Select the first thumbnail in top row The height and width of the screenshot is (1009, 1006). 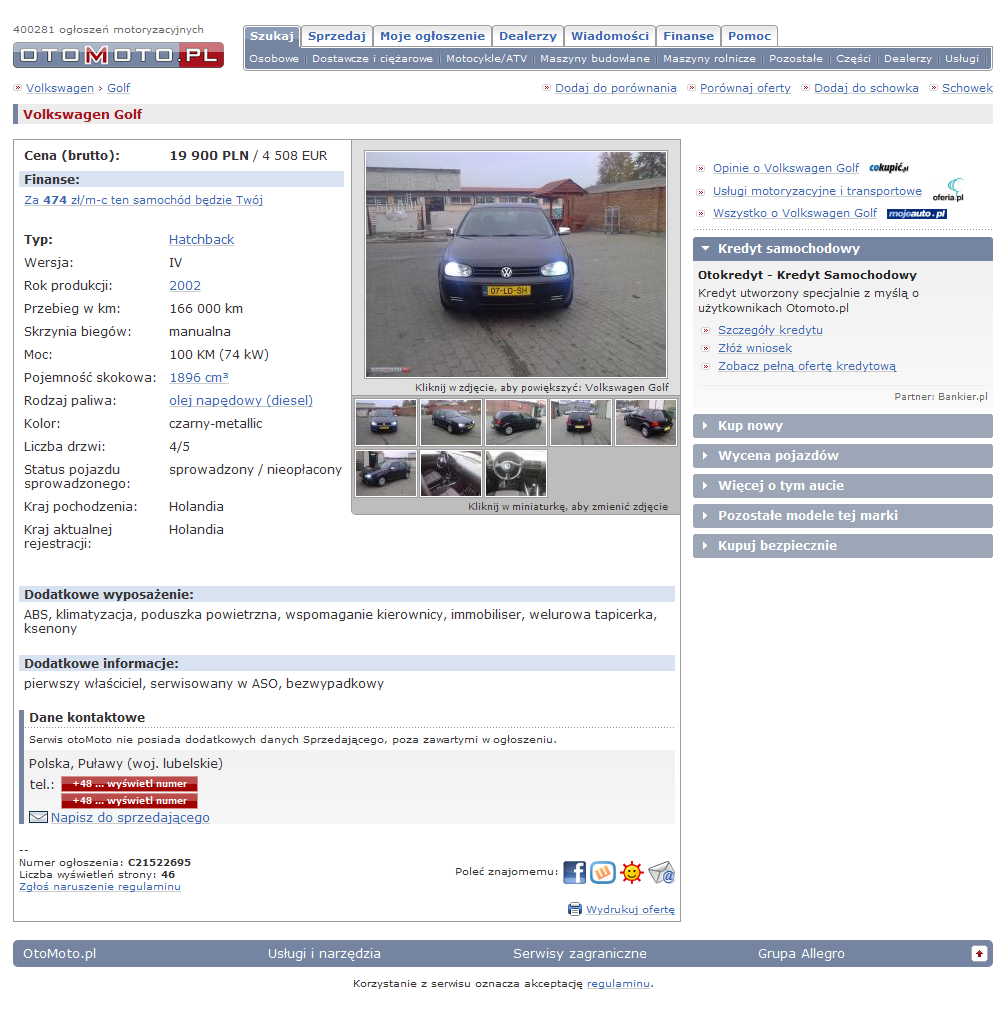click(x=386, y=422)
